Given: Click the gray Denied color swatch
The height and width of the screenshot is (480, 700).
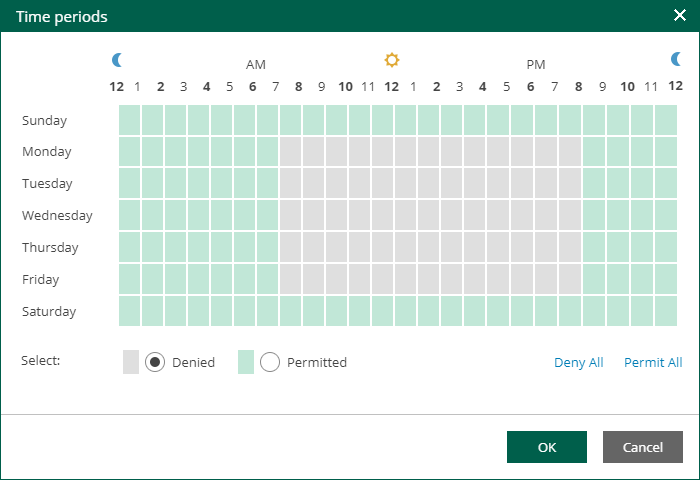Looking at the screenshot, I should (x=131, y=362).
